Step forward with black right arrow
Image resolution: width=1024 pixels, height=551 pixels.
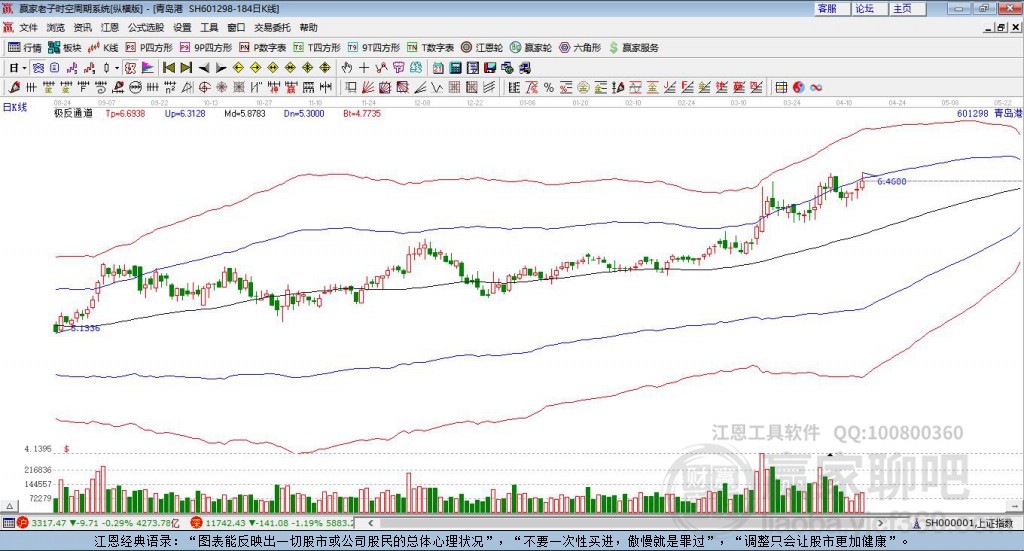(221, 68)
